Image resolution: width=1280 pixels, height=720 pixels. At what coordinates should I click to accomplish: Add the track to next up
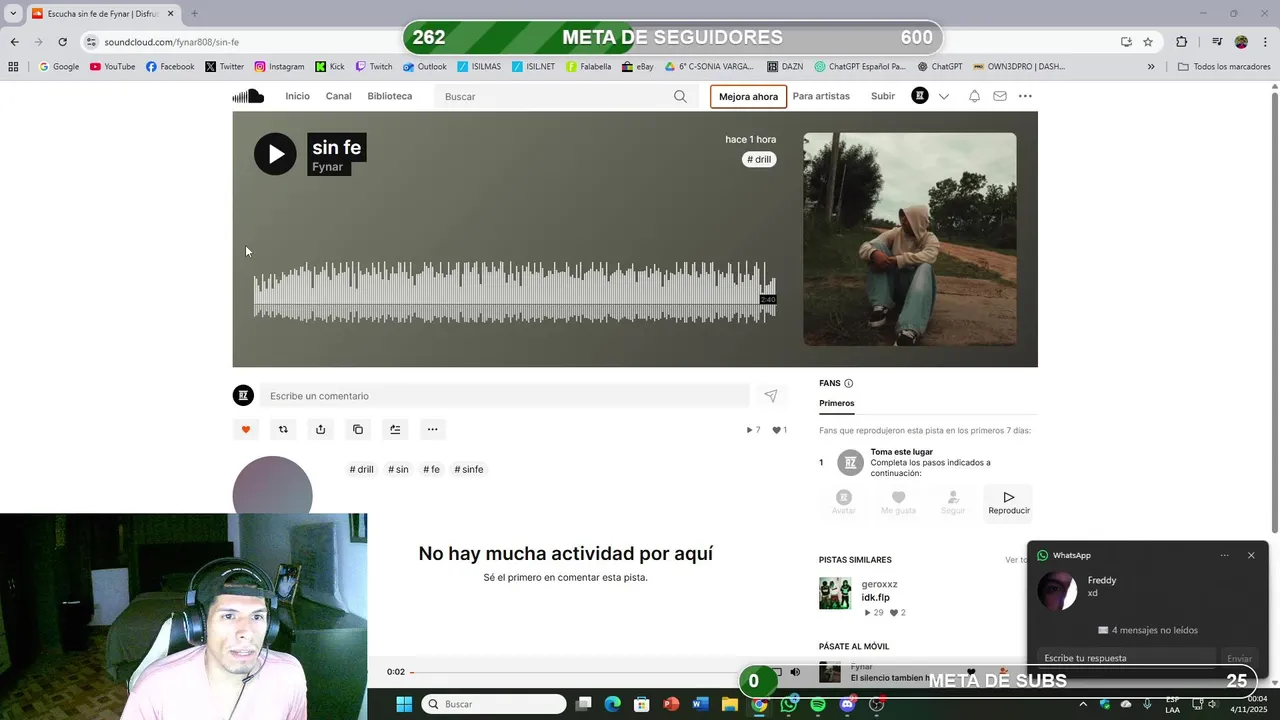(x=395, y=429)
